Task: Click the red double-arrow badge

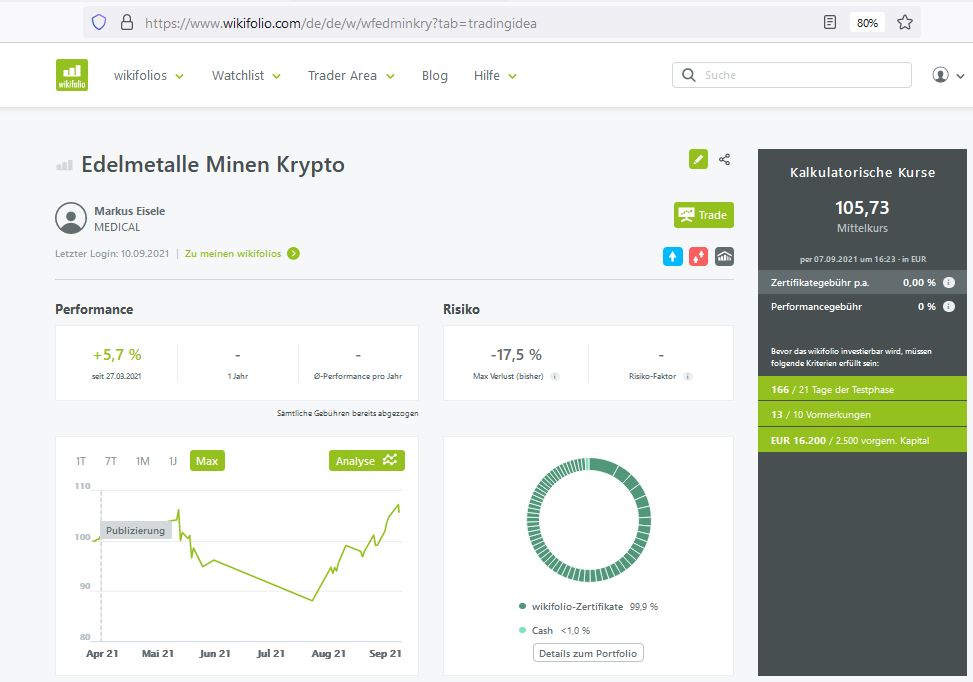Action: coord(698,256)
